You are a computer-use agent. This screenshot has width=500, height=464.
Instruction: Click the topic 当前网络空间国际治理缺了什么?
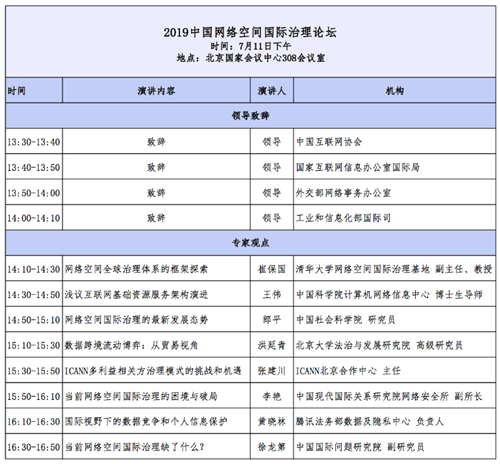(134, 447)
